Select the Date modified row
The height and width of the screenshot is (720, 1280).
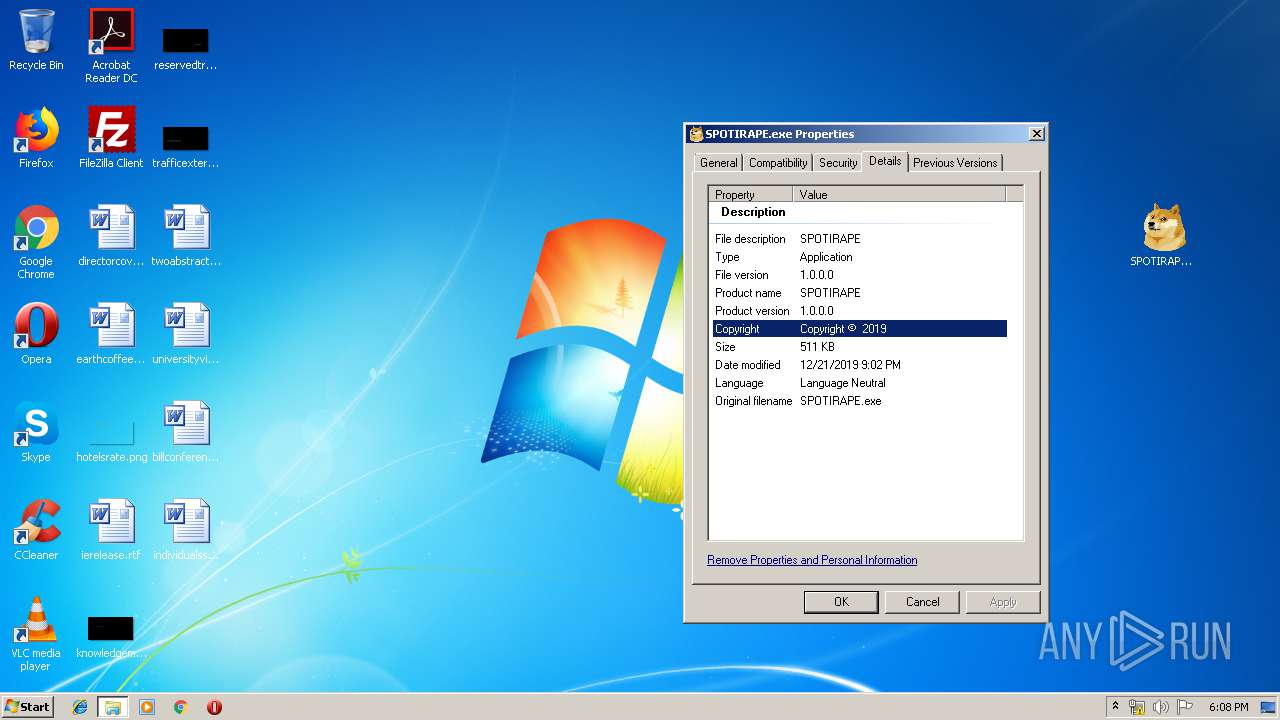[860, 365]
